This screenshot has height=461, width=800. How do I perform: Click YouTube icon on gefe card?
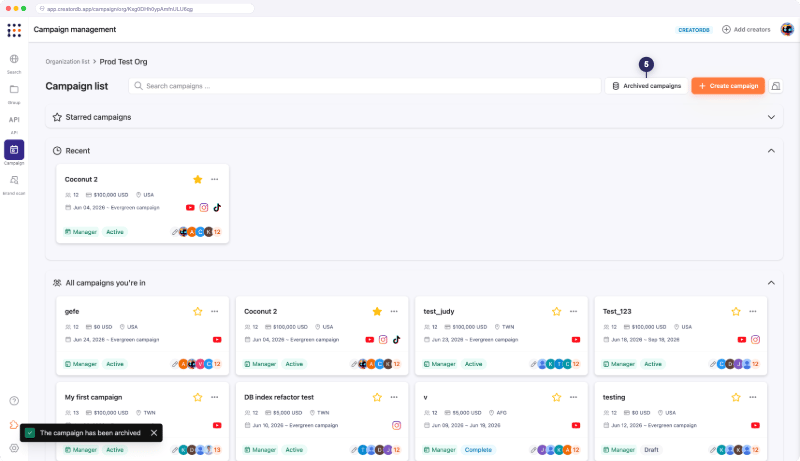click(217, 340)
